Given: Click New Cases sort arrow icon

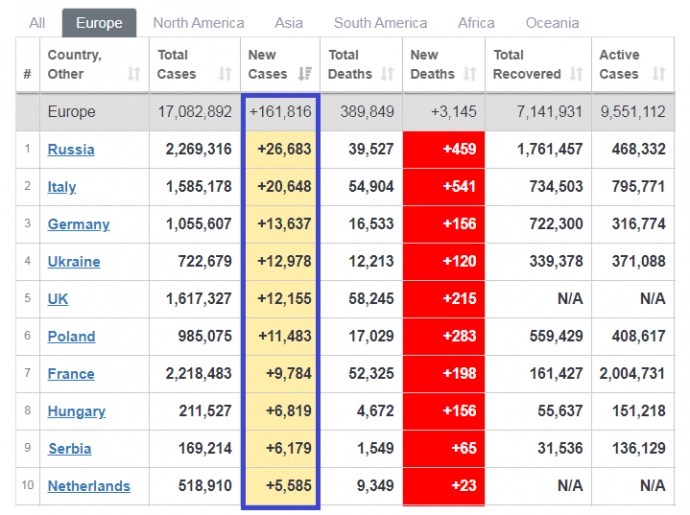Looking at the screenshot, I should pyautogui.click(x=305, y=74).
